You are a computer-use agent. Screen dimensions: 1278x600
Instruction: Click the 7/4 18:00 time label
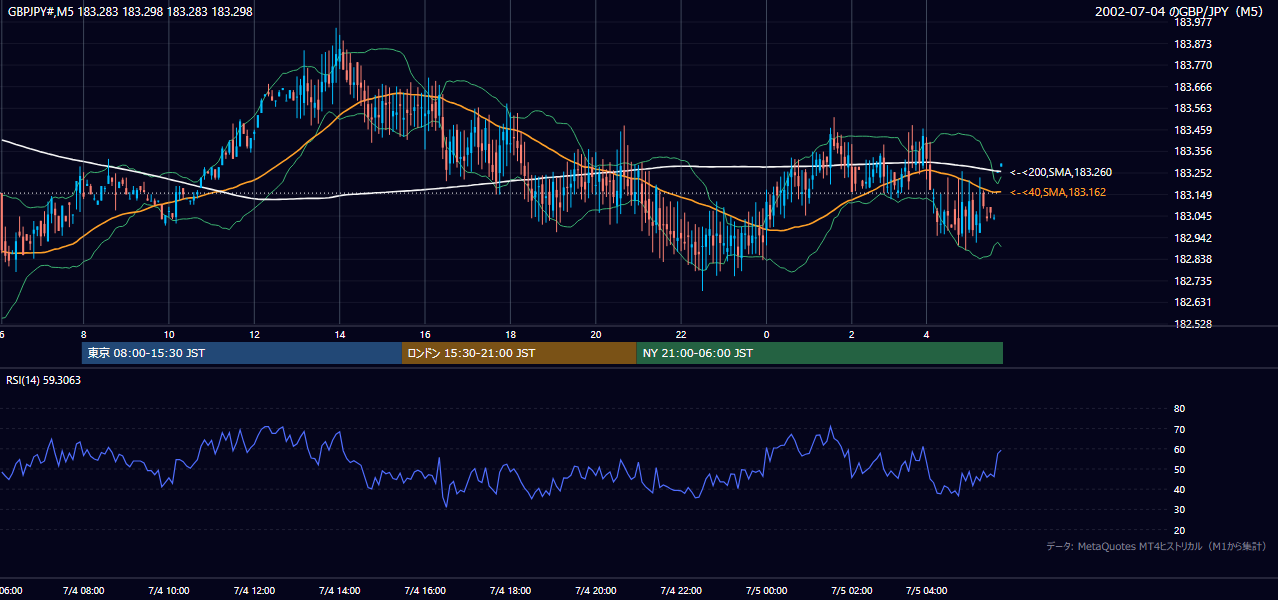coord(510,591)
